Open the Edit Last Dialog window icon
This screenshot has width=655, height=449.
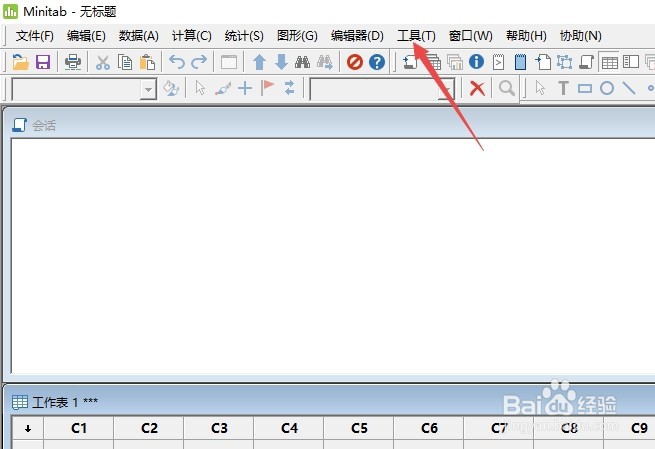(x=228, y=62)
